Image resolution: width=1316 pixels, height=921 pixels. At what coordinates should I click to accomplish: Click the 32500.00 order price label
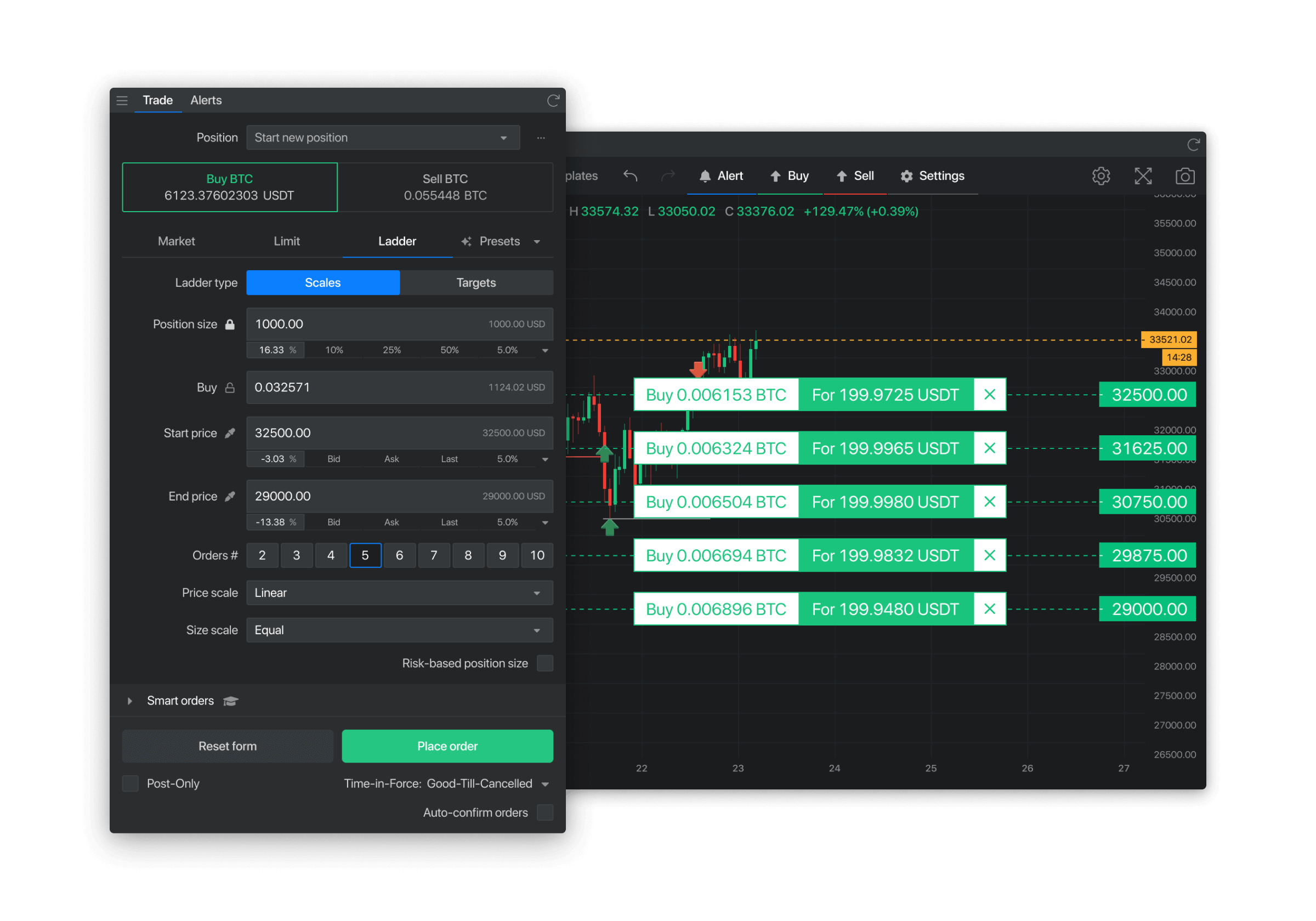point(1148,395)
